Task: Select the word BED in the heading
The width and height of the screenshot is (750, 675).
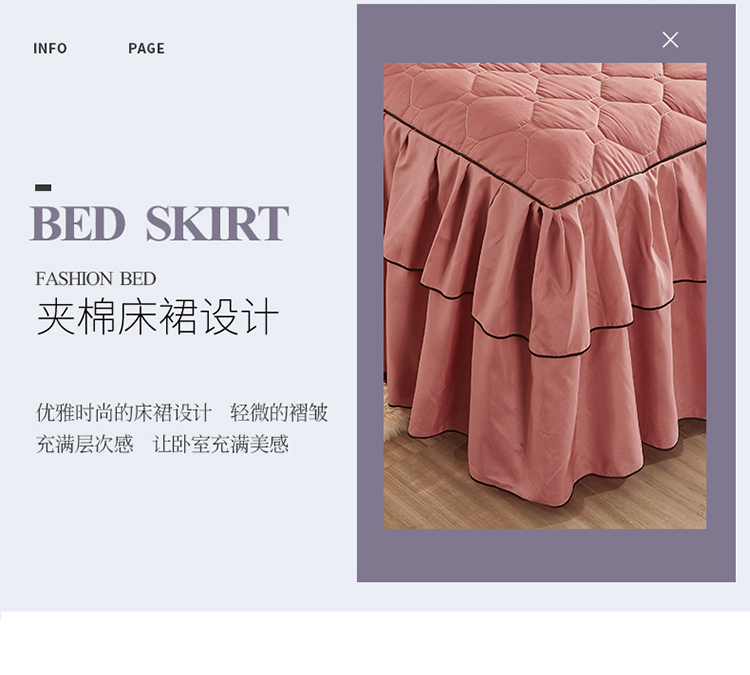Action: [78, 223]
